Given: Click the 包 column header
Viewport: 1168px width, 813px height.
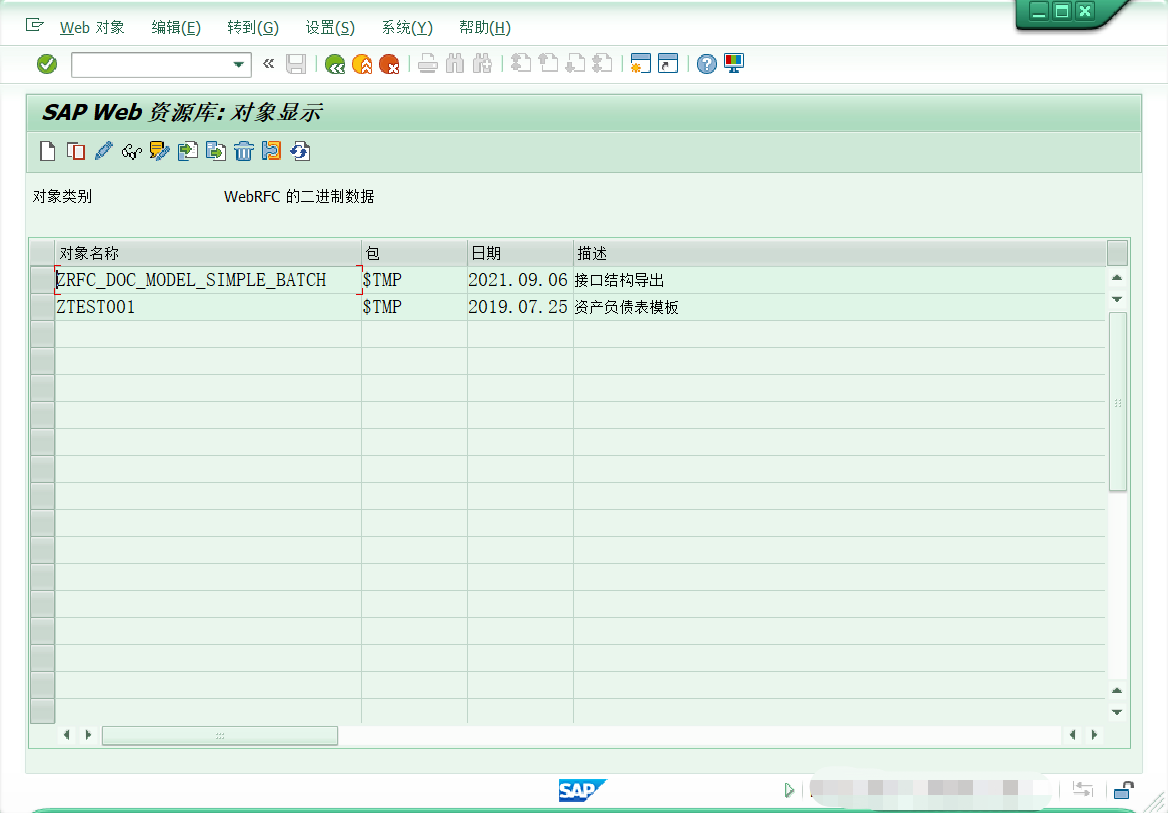Looking at the screenshot, I should (414, 253).
